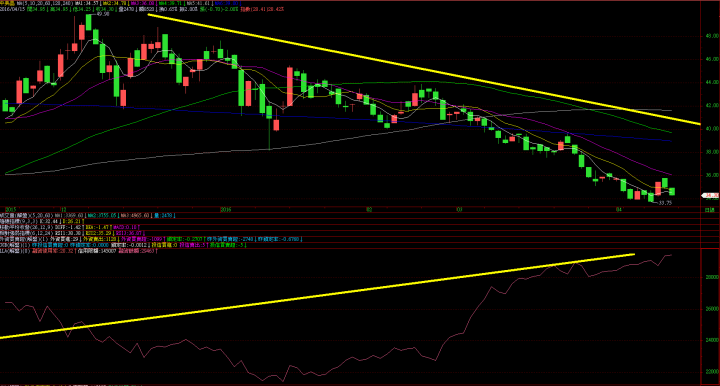720x386 pixels.
Task: Select the last green candlestick on the chart
Action: (x=672, y=191)
